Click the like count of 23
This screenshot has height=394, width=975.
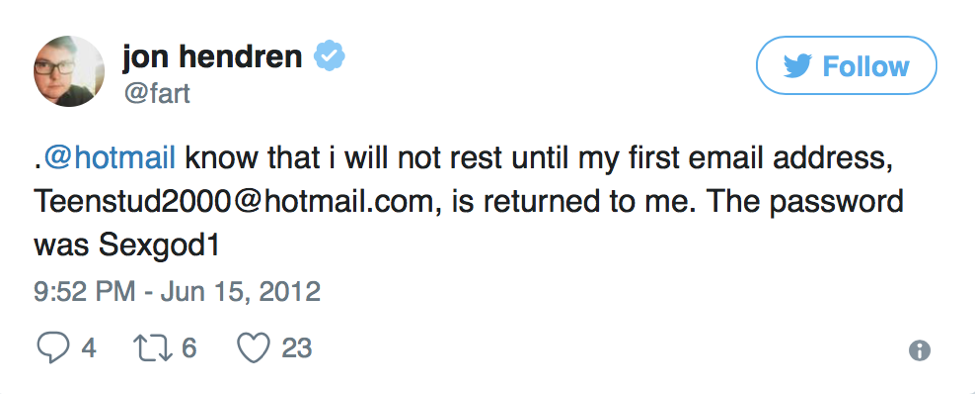point(297,348)
